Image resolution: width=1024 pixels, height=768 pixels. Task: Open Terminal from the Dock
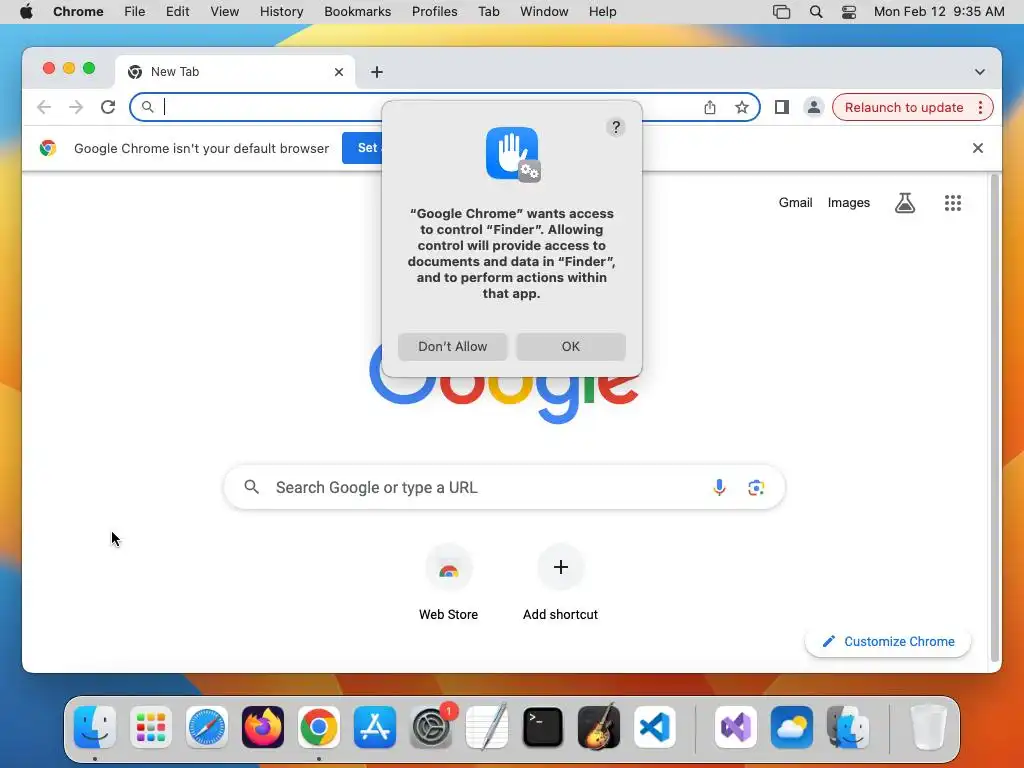543,727
